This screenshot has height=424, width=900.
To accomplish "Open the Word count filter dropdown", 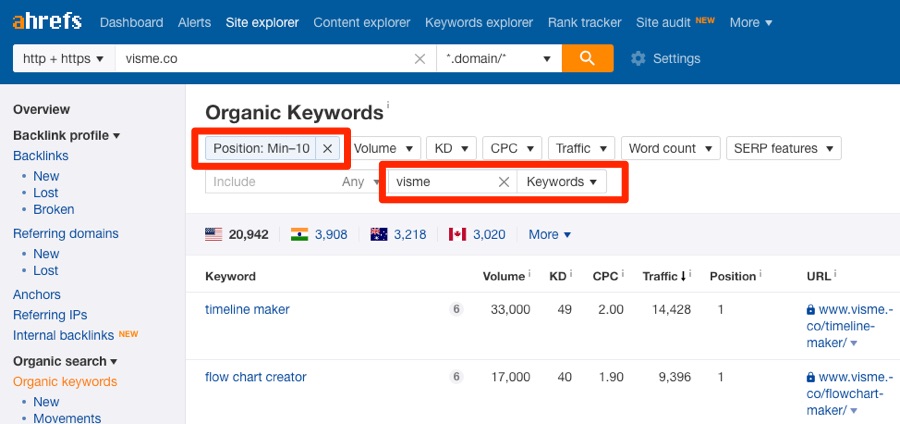I will pyautogui.click(x=670, y=148).
